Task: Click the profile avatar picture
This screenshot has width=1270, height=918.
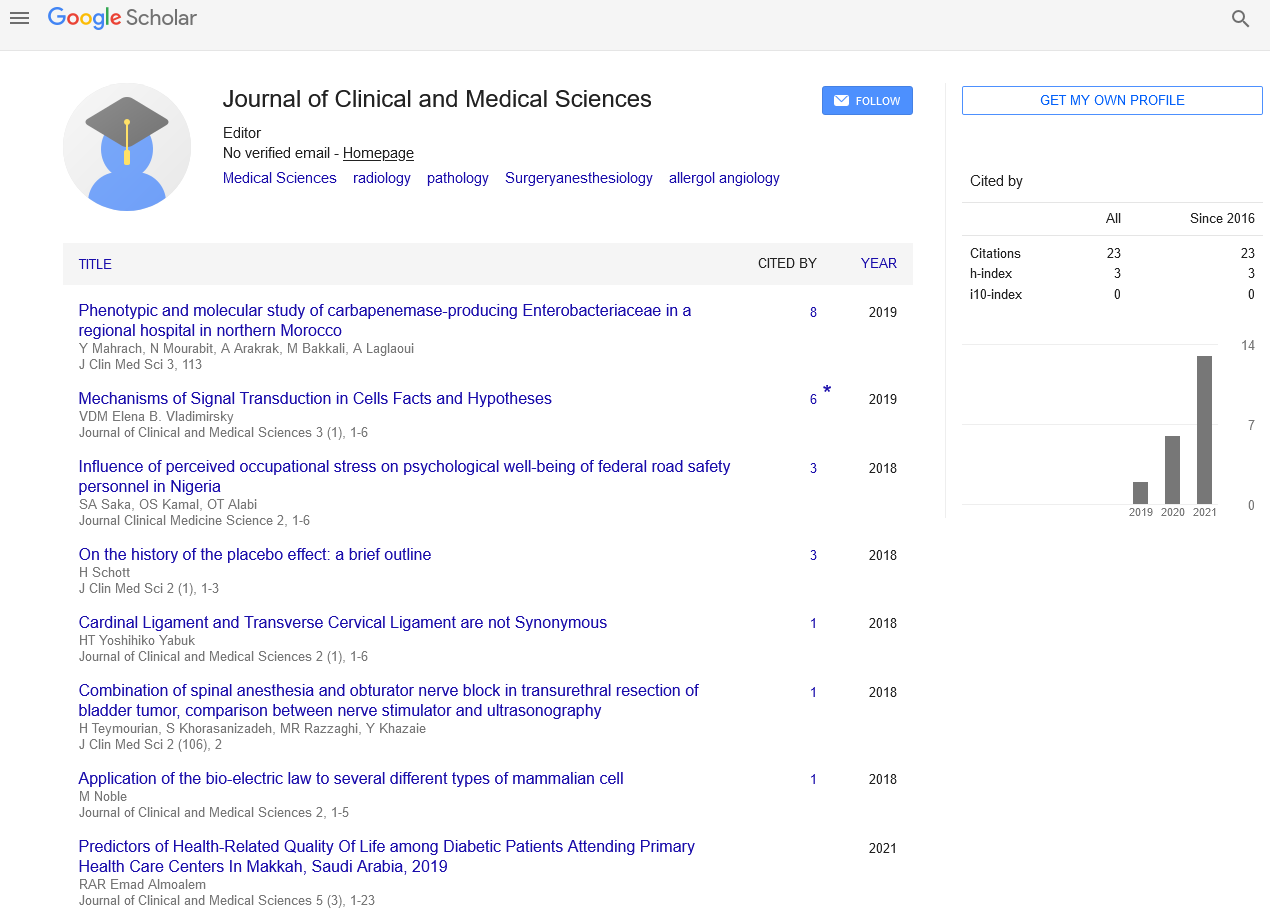Action: pos(127,147)
